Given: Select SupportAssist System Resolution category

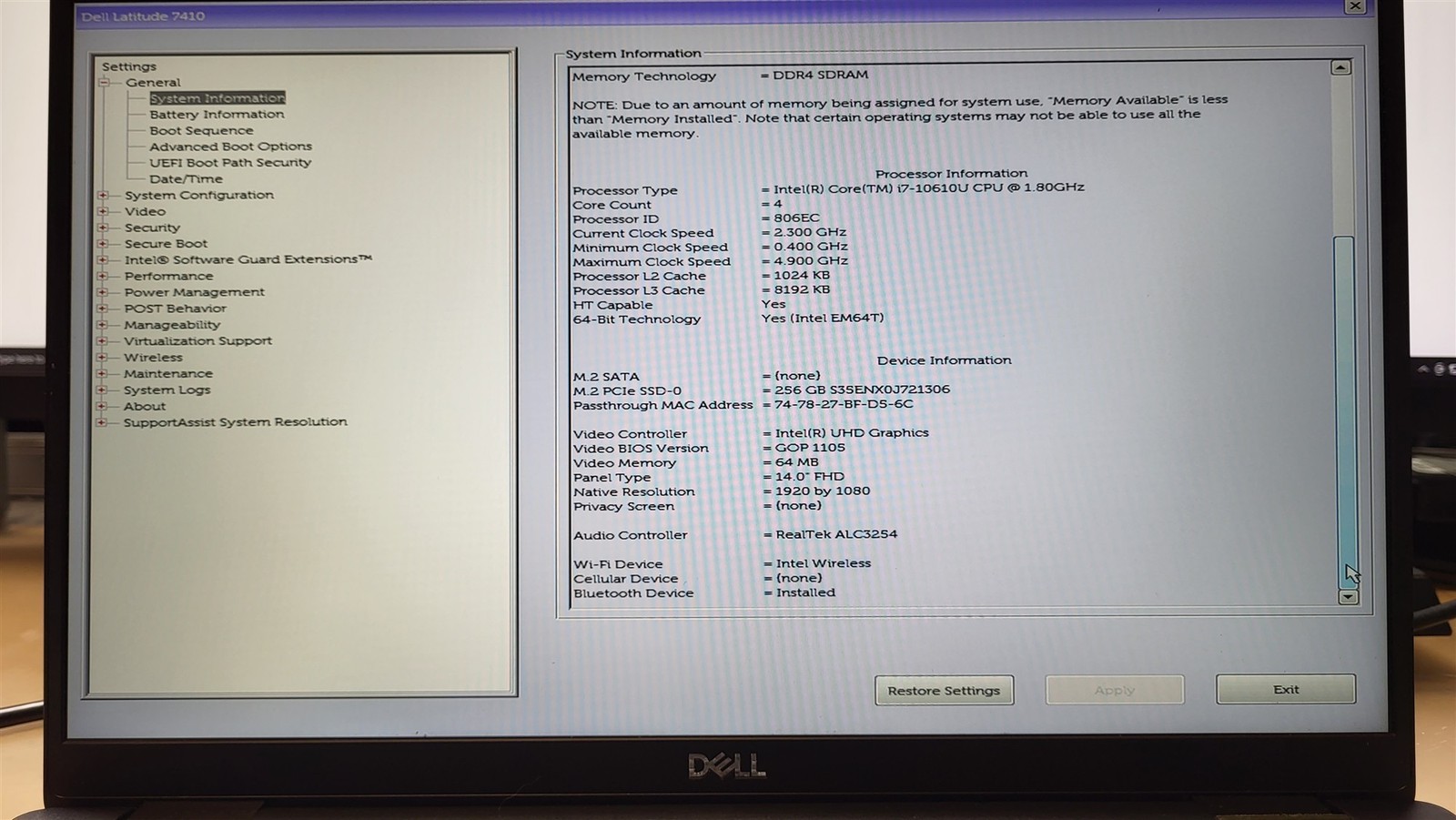Looking at the screenshot, I should [x=235, y=422].
